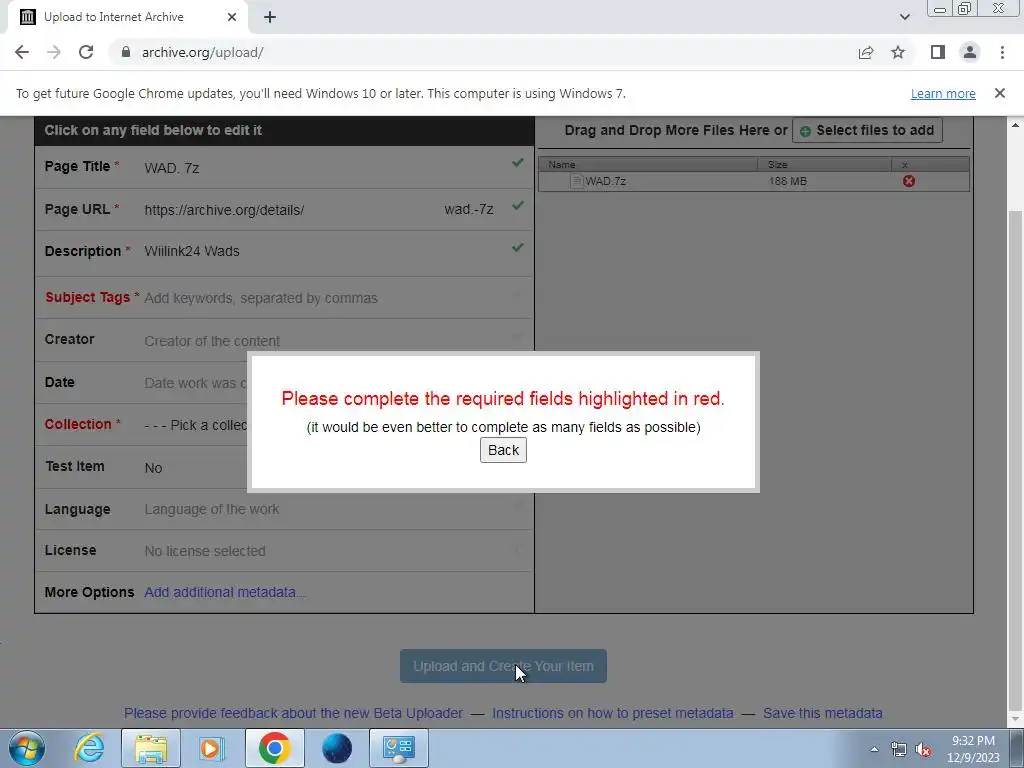Click the Date work was created field
The image size is (1024, 768).
click(196, 383)
